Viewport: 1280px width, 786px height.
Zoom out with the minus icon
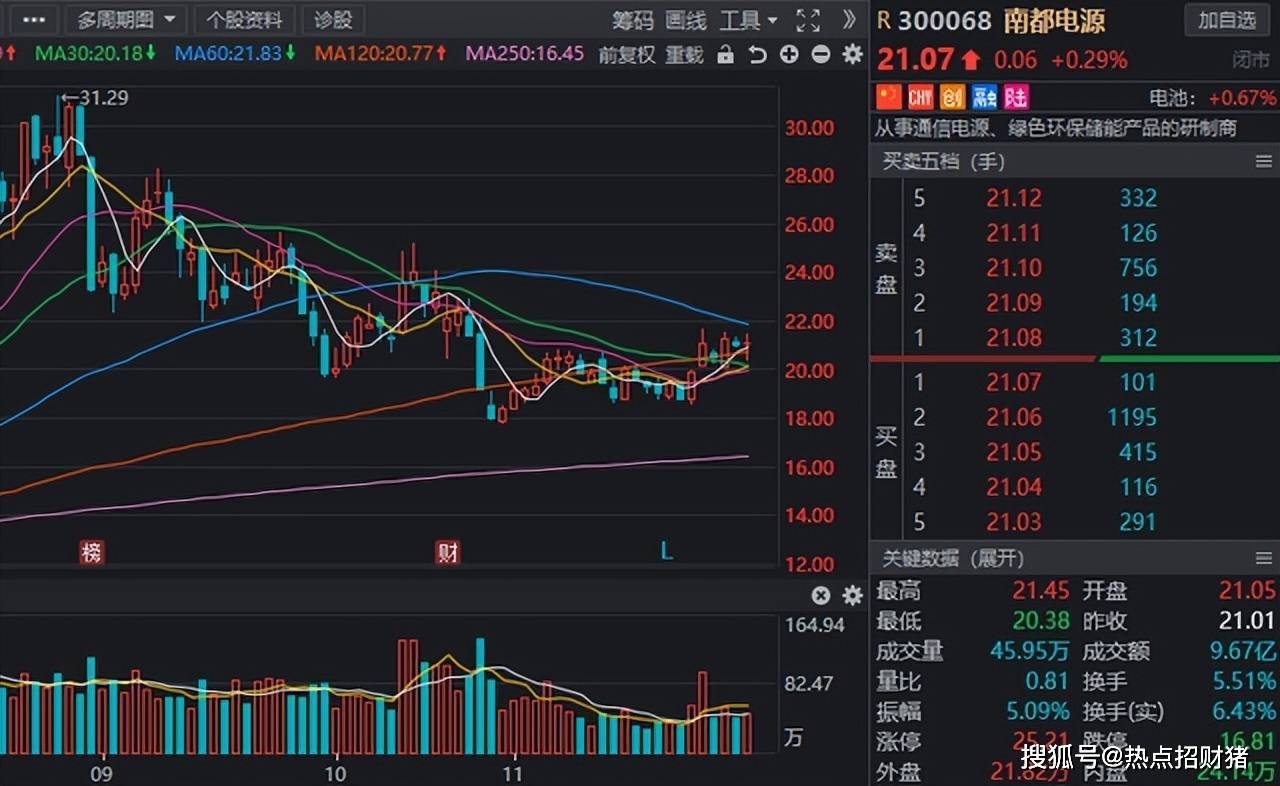pos(821,54)
